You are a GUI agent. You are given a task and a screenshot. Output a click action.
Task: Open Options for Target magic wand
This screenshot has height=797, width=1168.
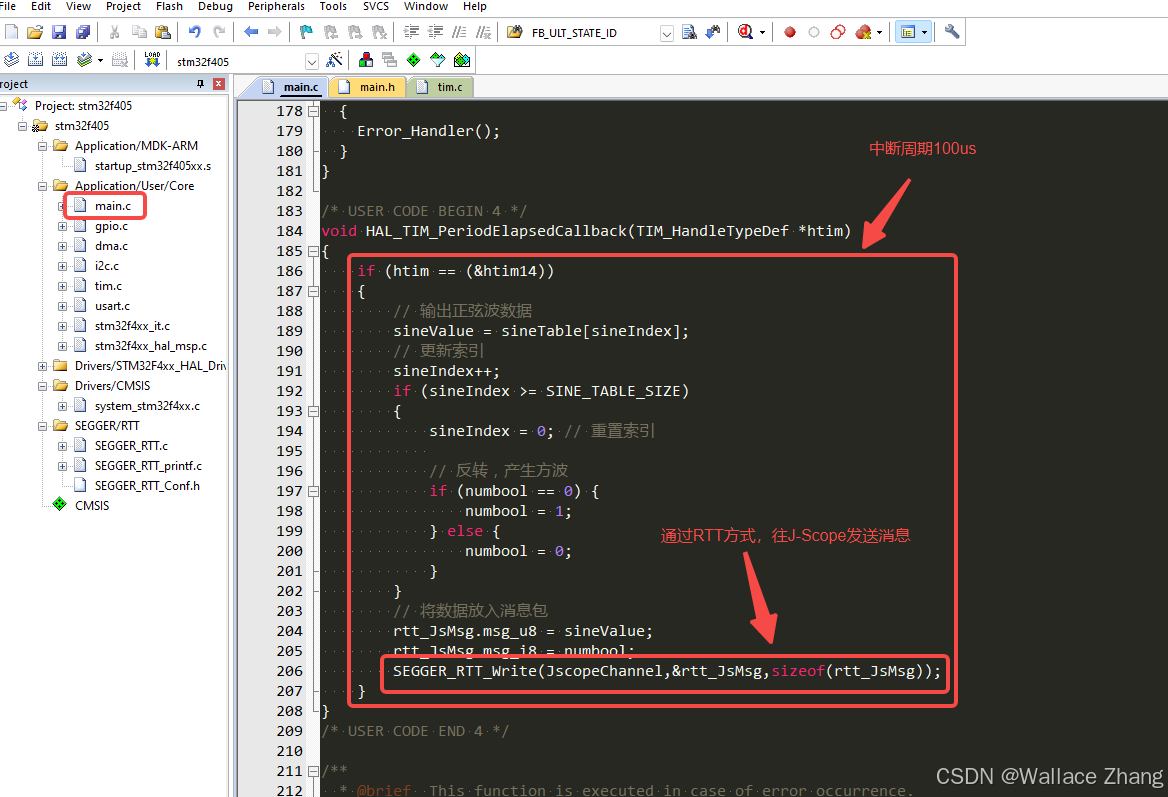tap(334, 60)
